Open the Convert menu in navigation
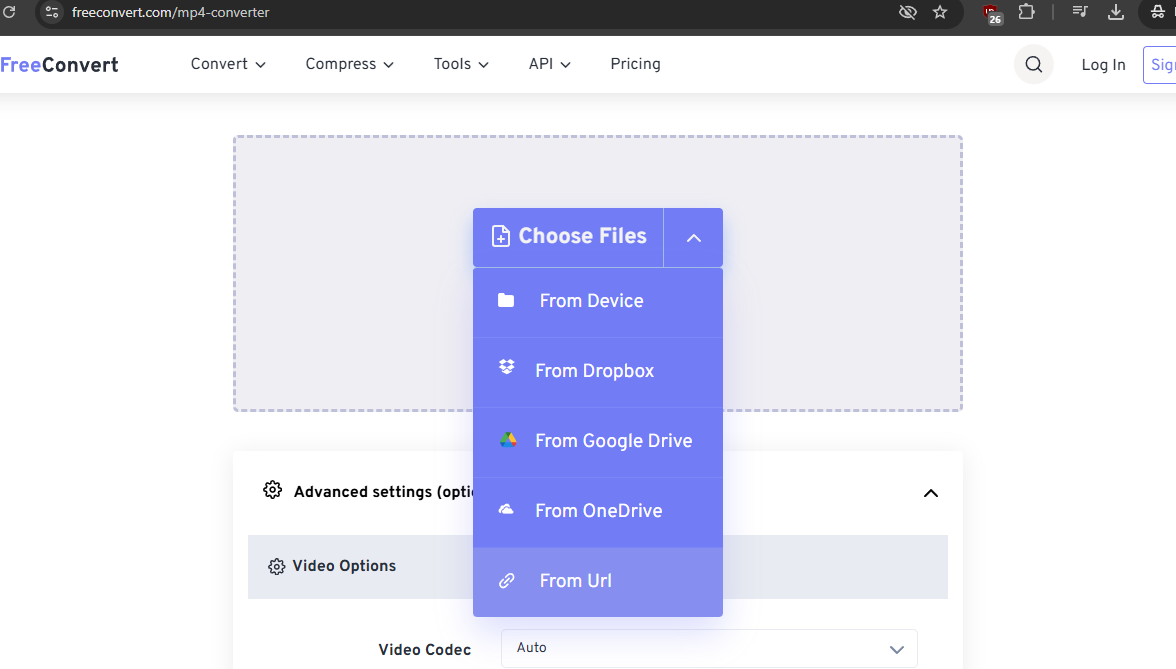The height and width of the screenshot is (669, 1176). [228, 64]
